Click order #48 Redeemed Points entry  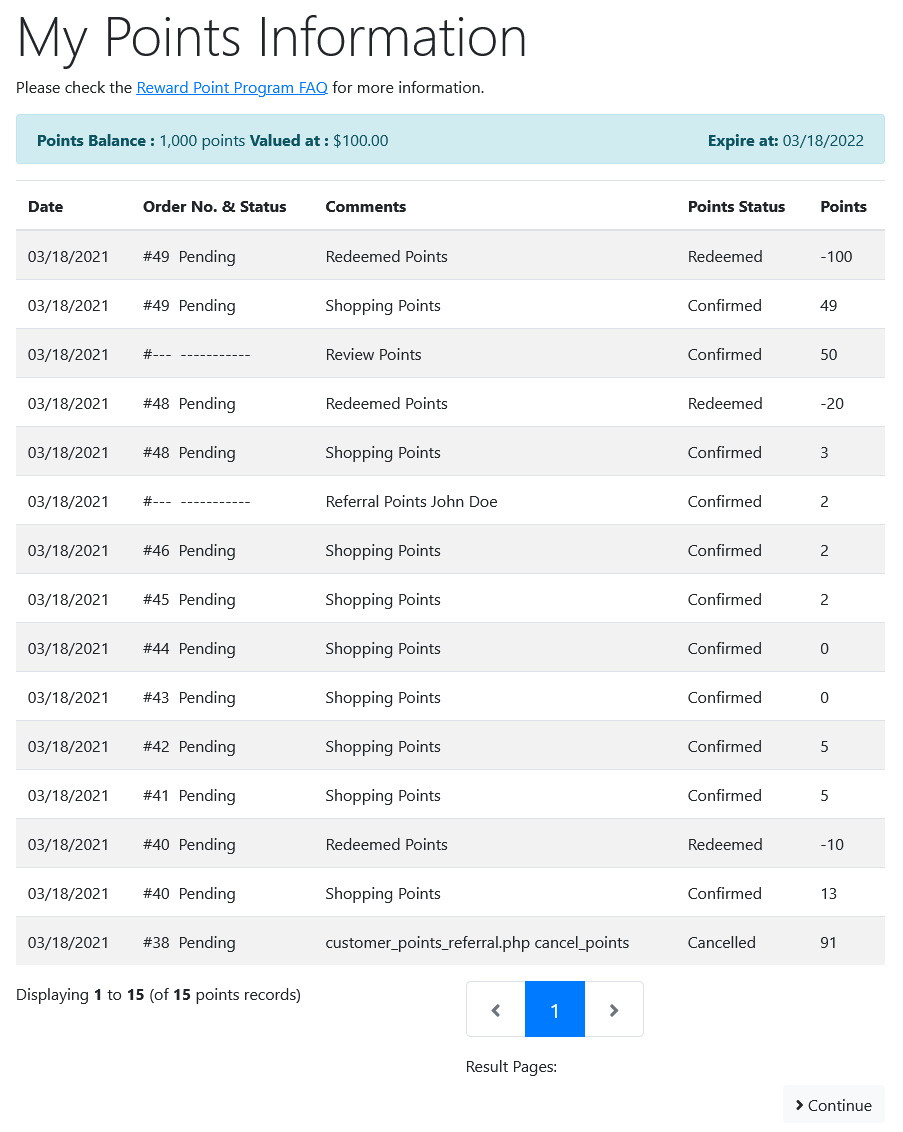pos(450,404)
